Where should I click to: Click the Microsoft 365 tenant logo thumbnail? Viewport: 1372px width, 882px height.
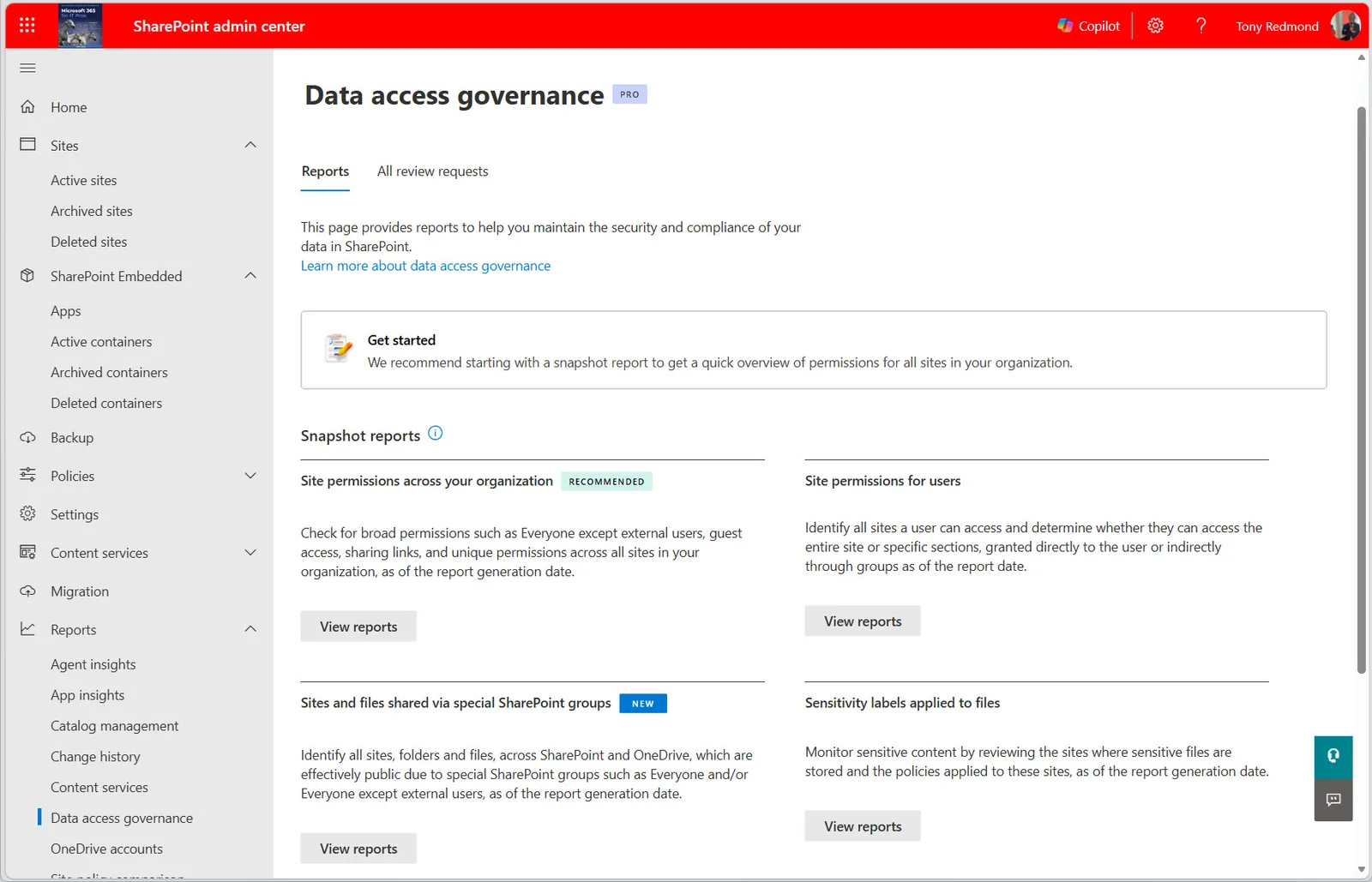click(81, 26)
